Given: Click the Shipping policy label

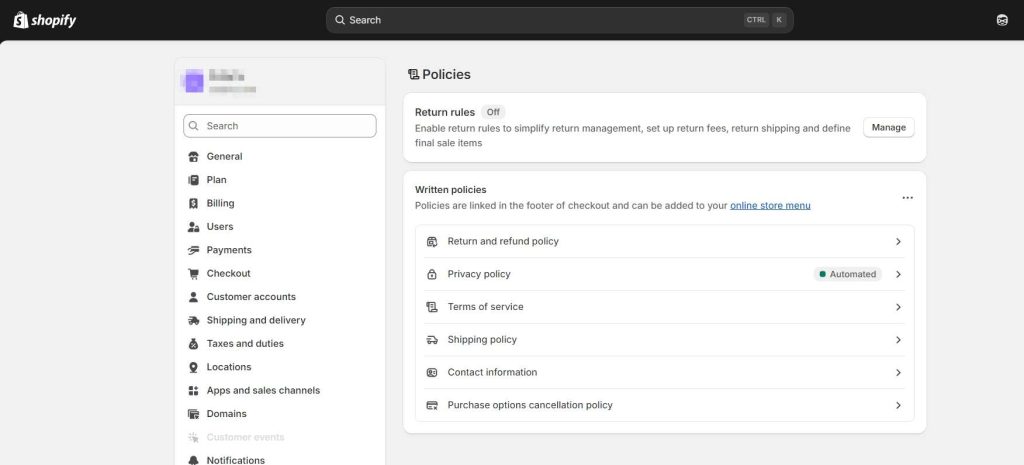Looking at the screenshot, I should (482, 340).
